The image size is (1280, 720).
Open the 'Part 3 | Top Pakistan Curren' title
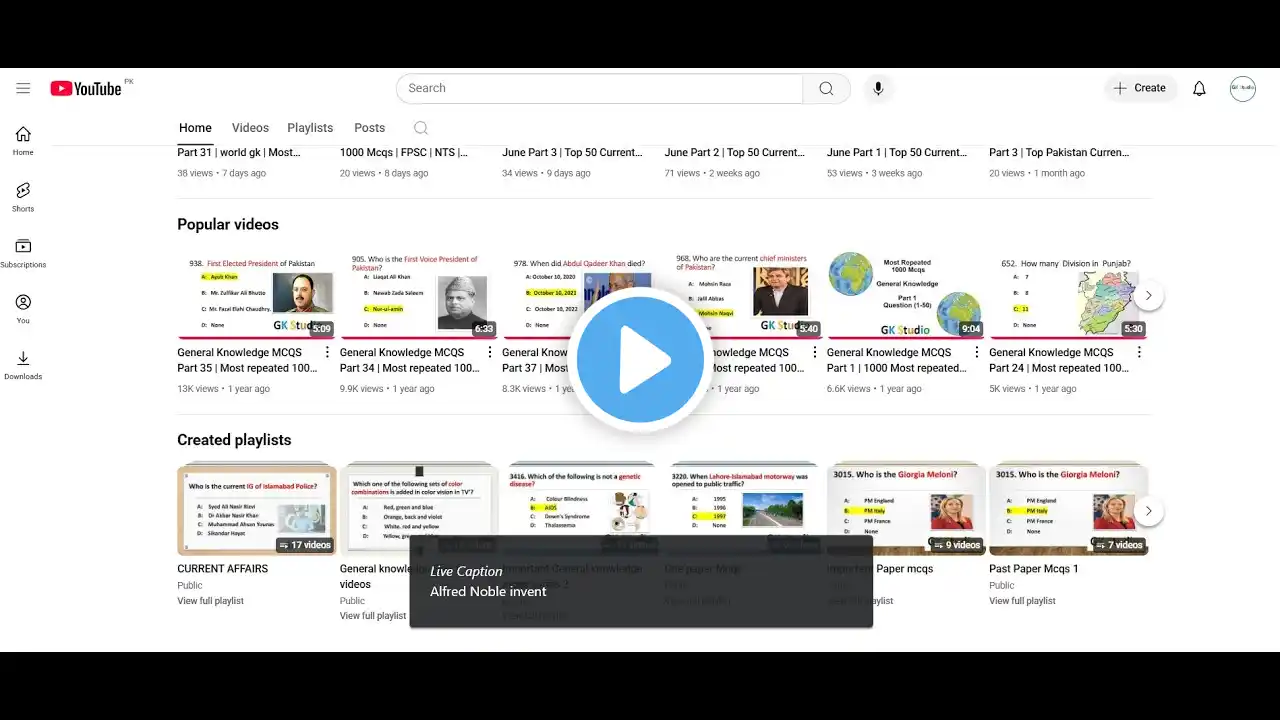point(1059,153)
